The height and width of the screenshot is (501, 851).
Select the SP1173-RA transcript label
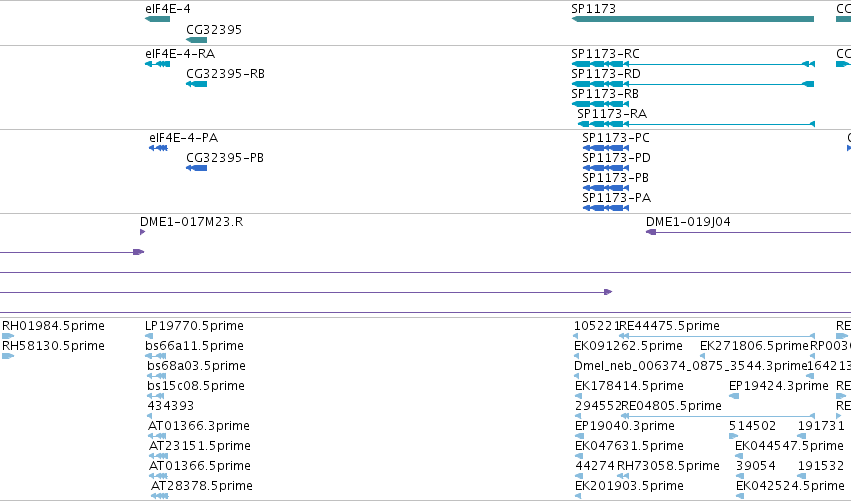[x=612, y=114]
